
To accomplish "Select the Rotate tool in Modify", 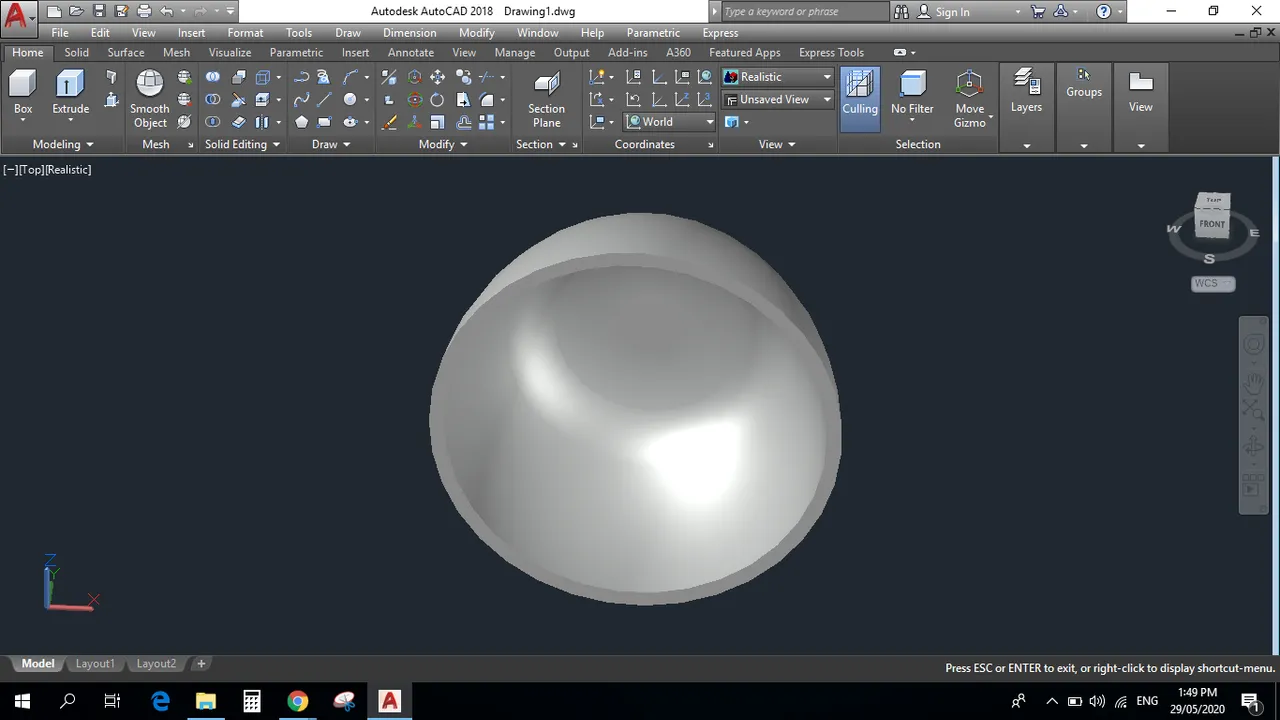I will [438, 100].
